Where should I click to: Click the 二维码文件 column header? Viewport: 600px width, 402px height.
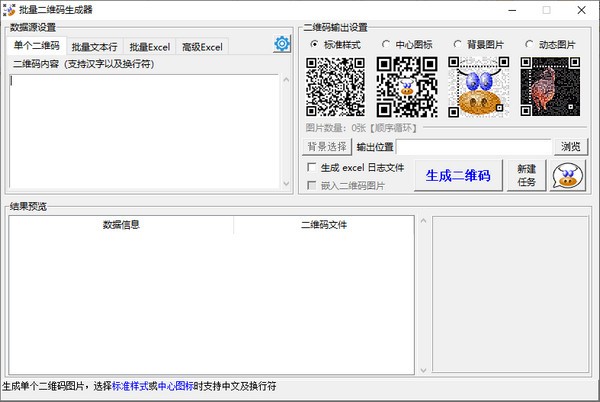324,225
